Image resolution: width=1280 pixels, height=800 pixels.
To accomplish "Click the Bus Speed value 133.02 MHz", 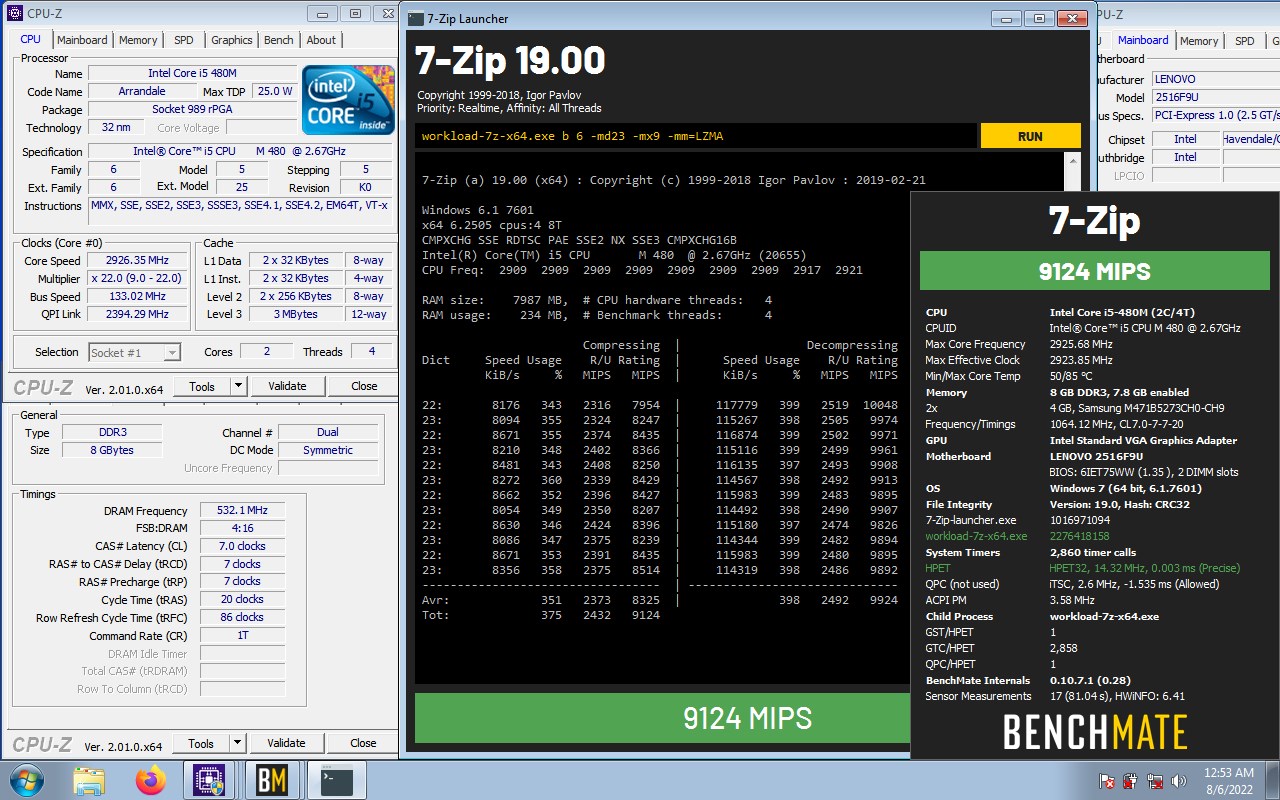I will click(136, 296).
